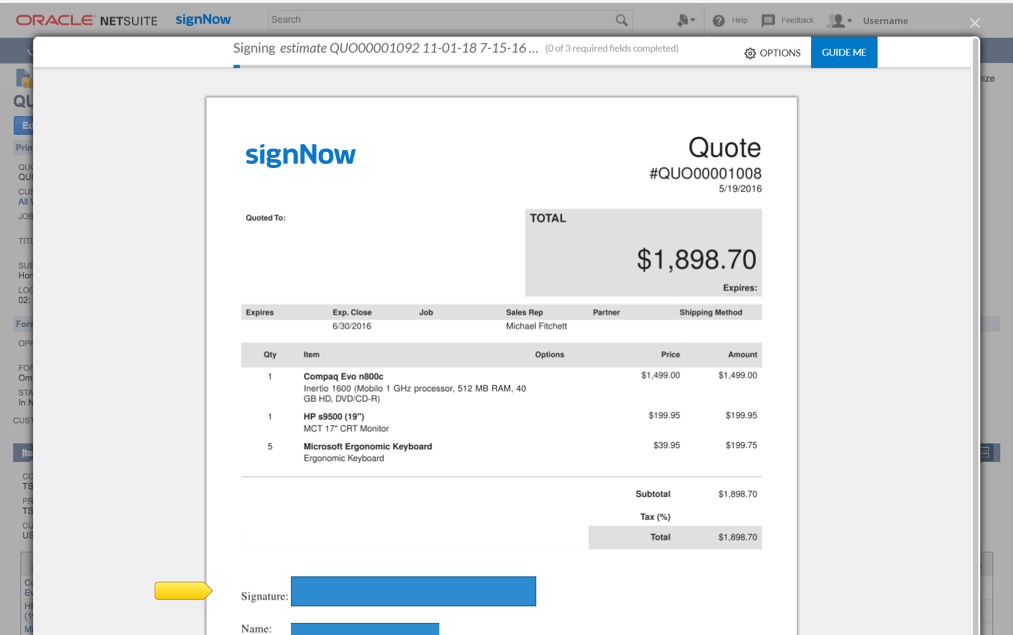This screenshot has height=635, width=1013.
Task: Click the Feedback speech bubble icon
Action: [x=768, y=20]
